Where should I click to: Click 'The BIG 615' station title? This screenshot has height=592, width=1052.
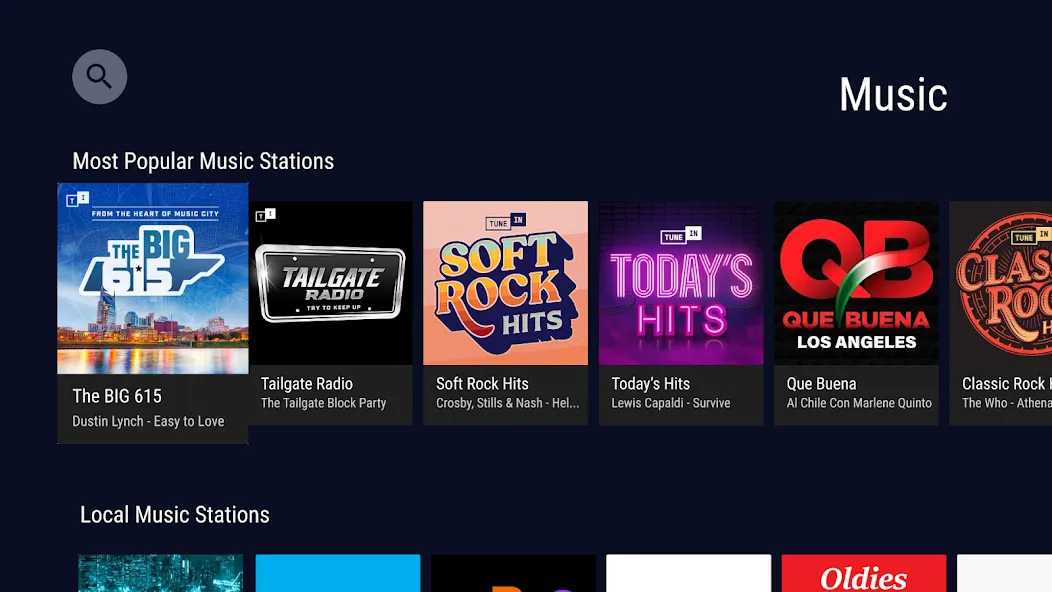tap(117, 396)
